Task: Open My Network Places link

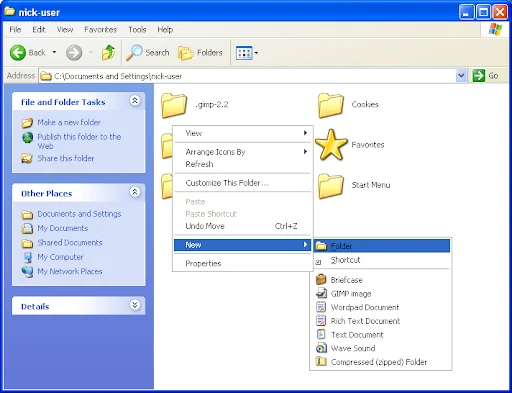Action: click(70, 271)
